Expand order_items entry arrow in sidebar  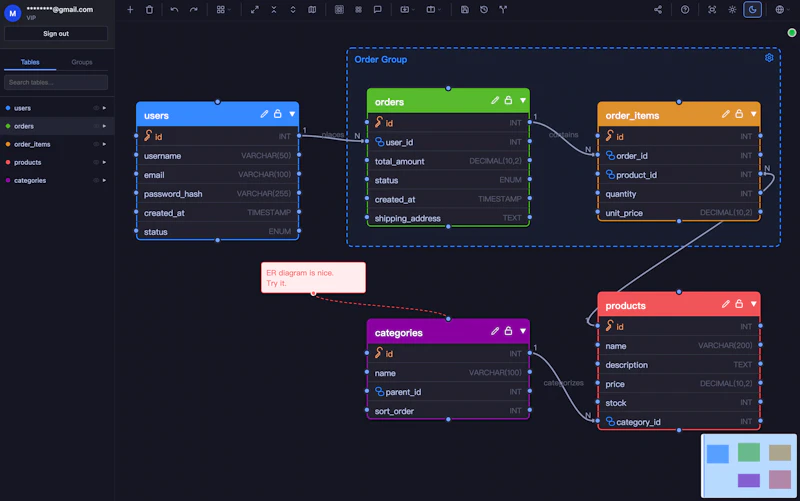(x=104, y=144)
